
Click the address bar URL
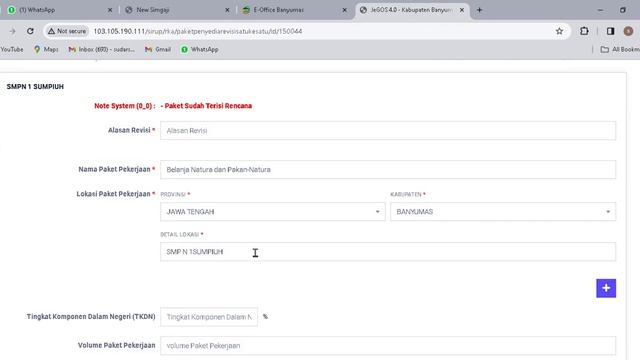click(x=198, y=31)
